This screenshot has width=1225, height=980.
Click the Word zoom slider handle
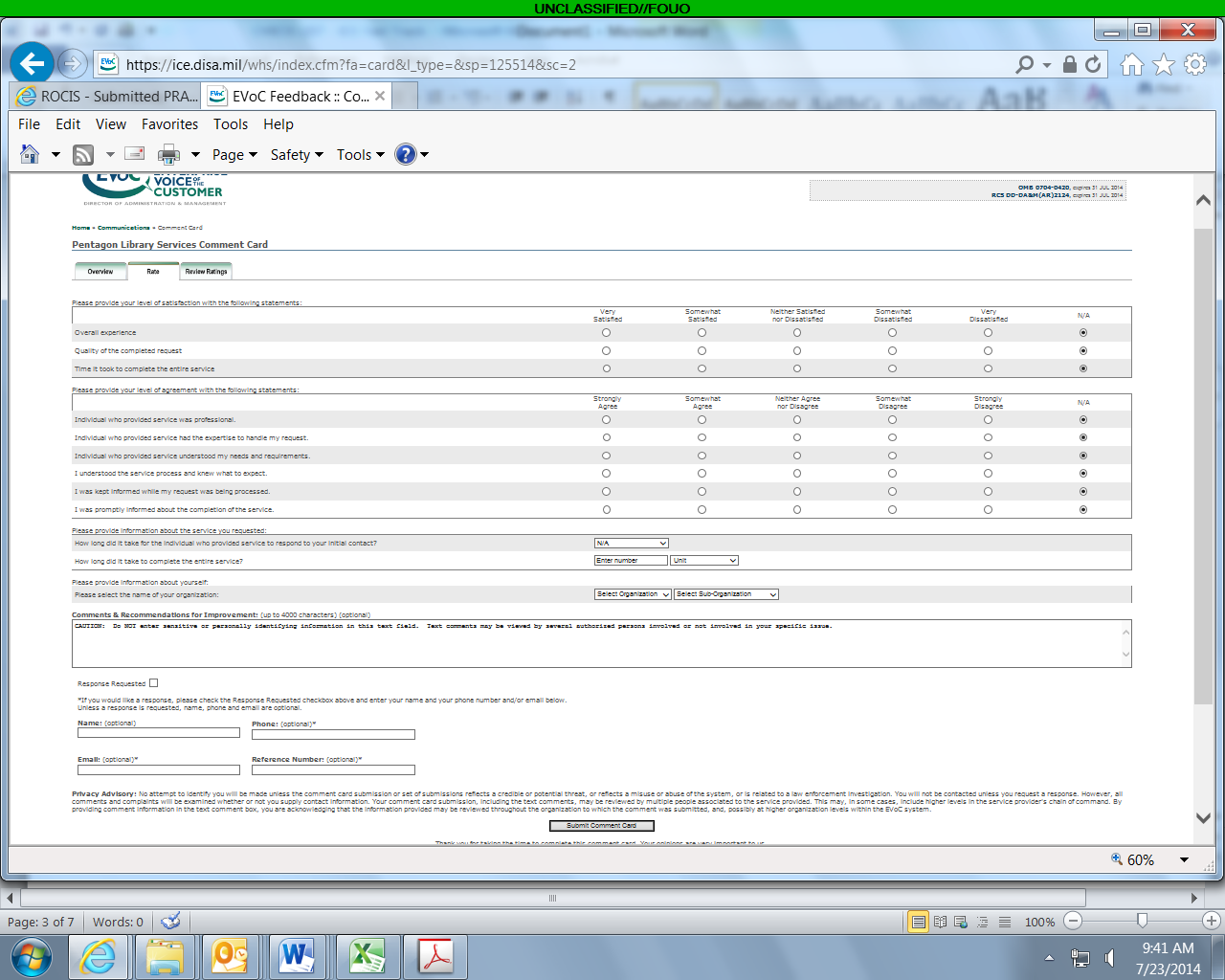click(x=1142, y=921)
